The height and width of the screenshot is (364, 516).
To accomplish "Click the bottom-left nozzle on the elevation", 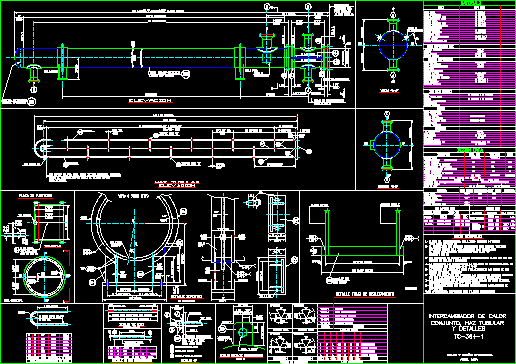I will click(33, 74).
